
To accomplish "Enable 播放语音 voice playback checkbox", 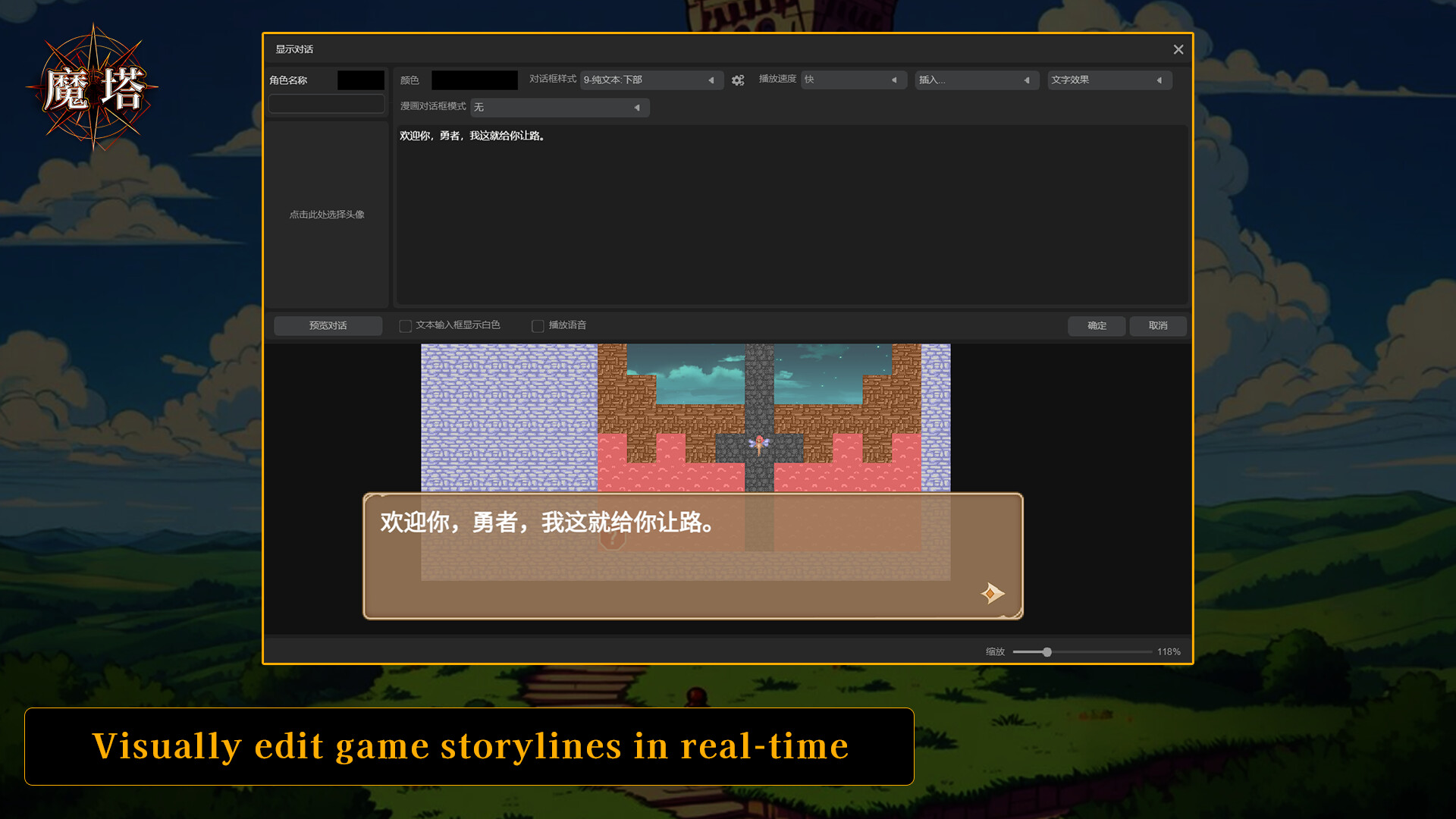I will tap(538, 325).
